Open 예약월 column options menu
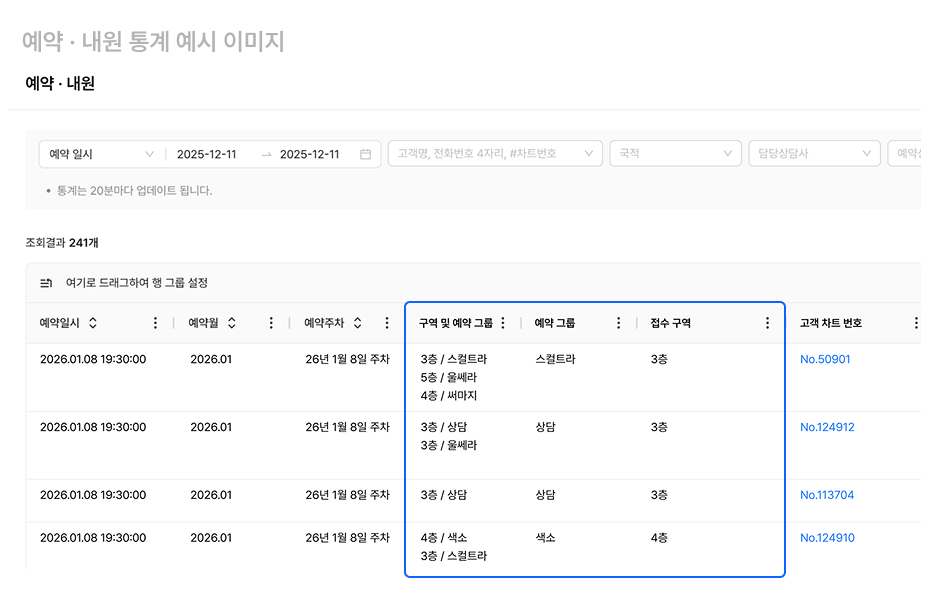 [271, 323]
